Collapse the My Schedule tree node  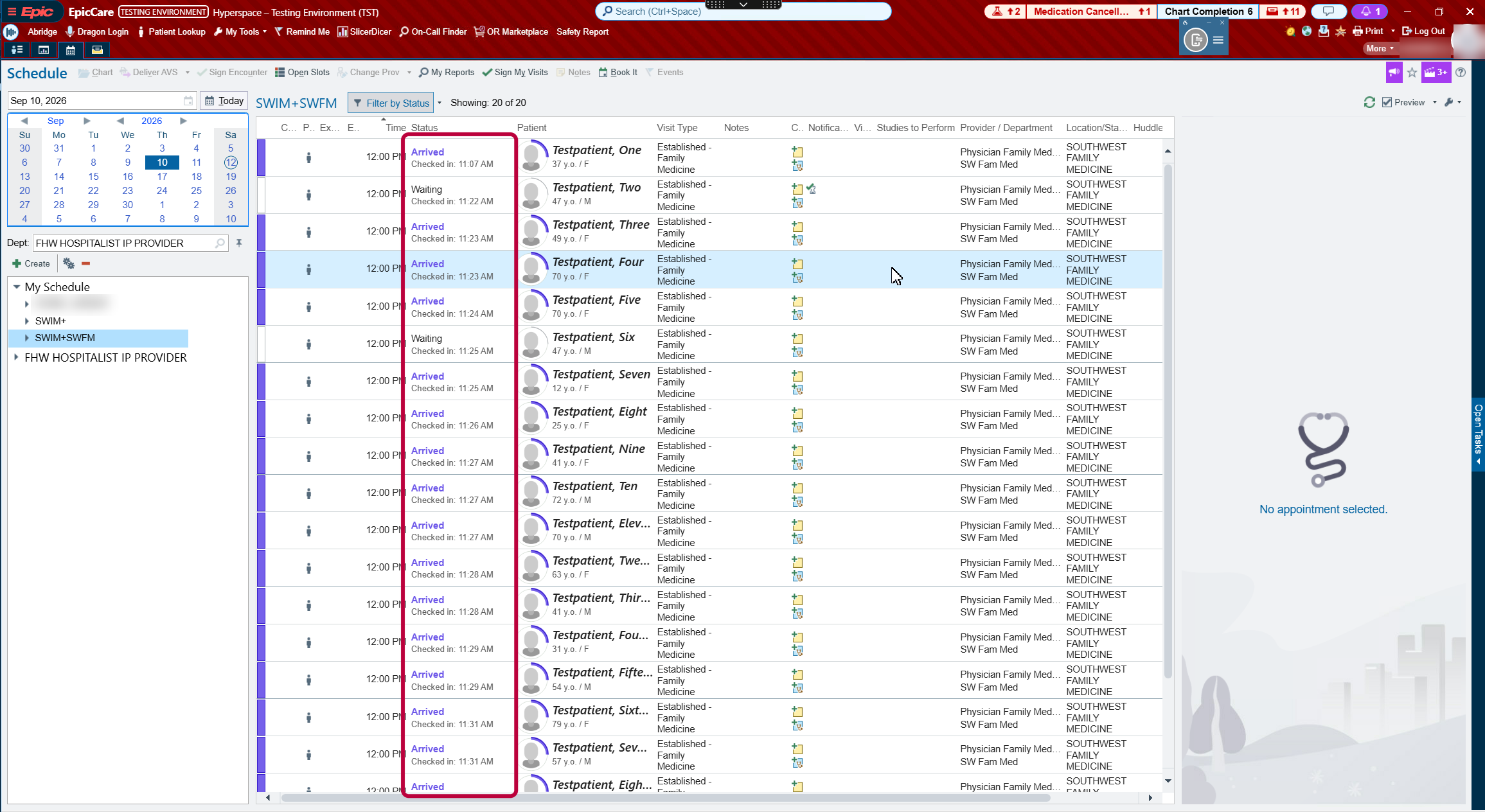point(17,287)
